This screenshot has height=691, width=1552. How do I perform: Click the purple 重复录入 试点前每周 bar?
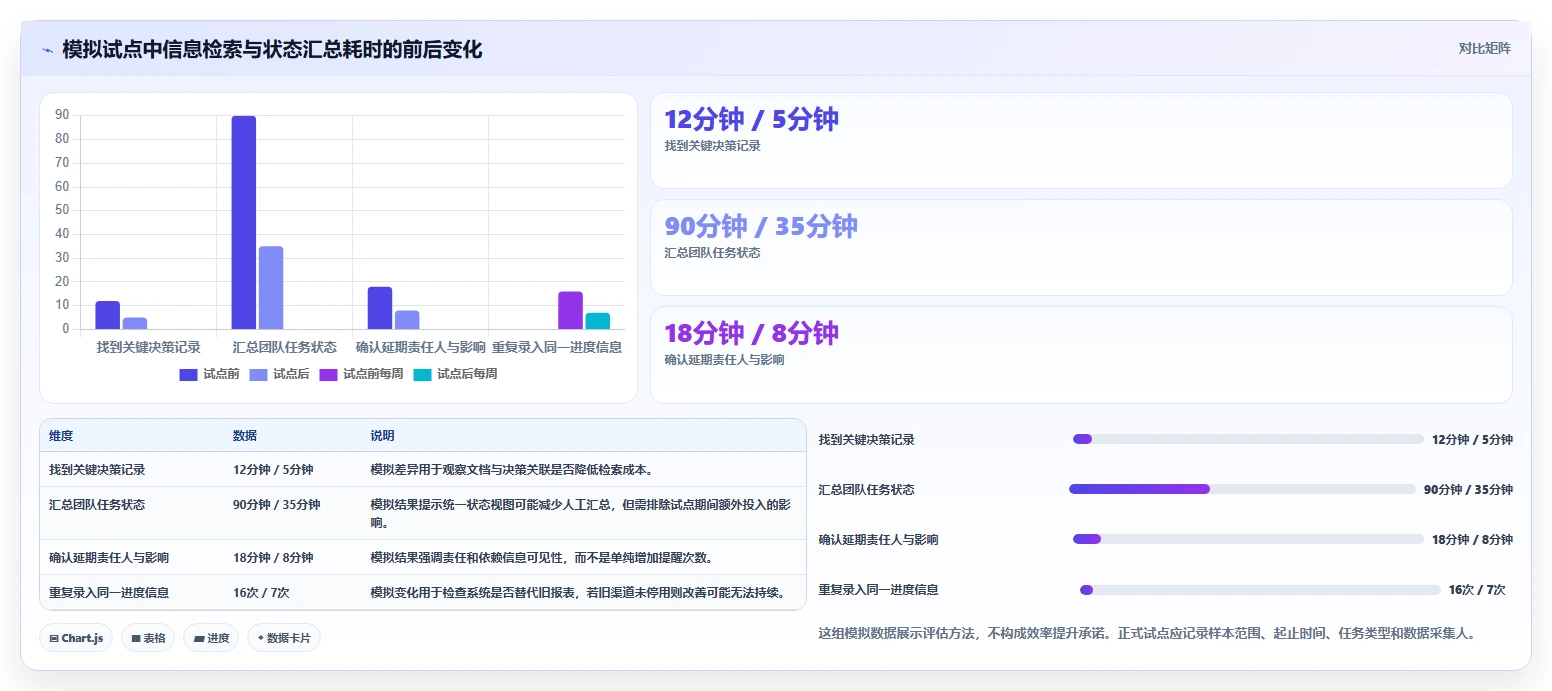570,310
